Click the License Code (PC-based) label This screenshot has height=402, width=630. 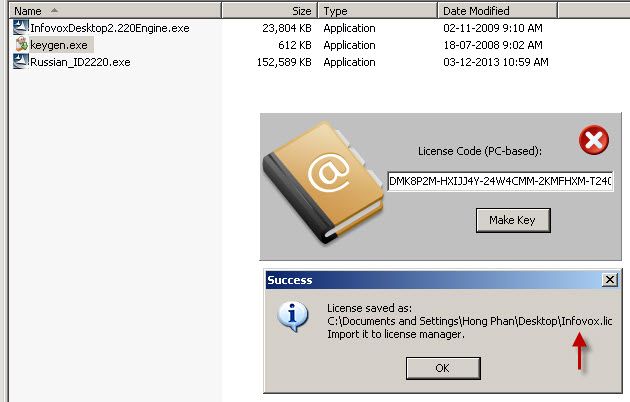click(x=480, y=151)
